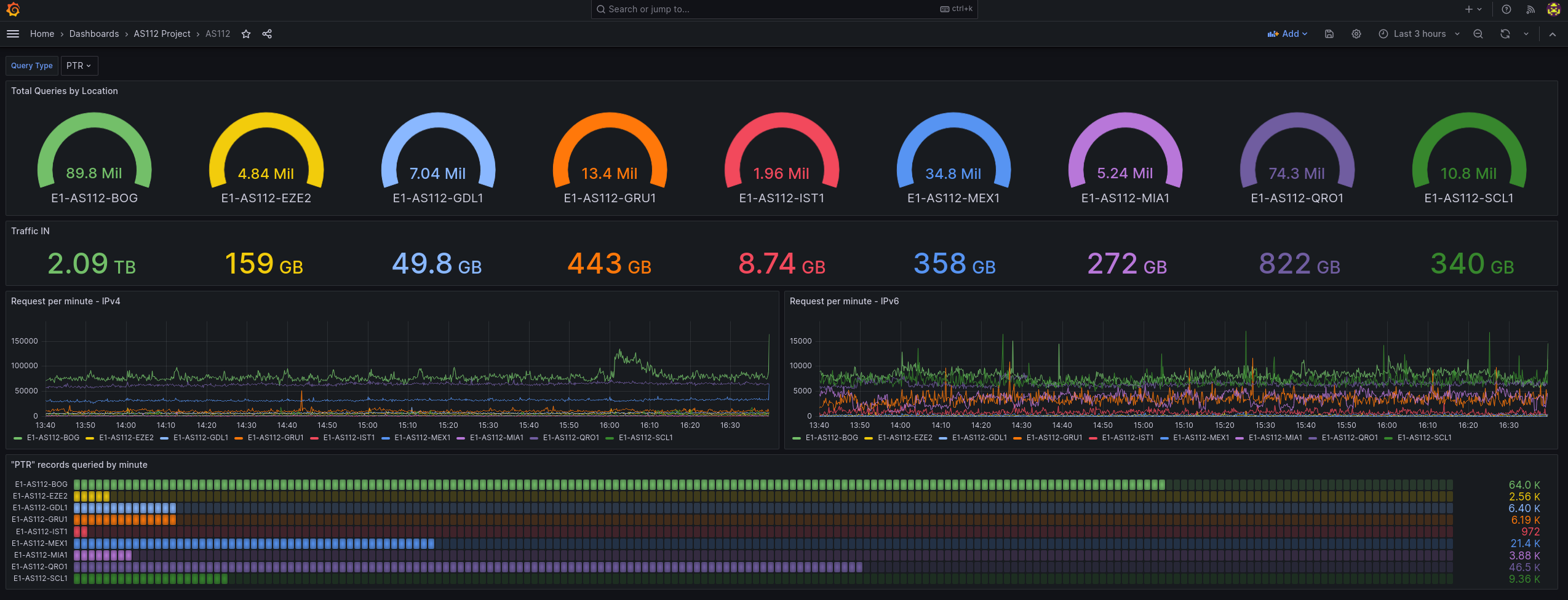Open the Help menu icon
This screenshot has height=600, width=1568.
(1506, 9)
